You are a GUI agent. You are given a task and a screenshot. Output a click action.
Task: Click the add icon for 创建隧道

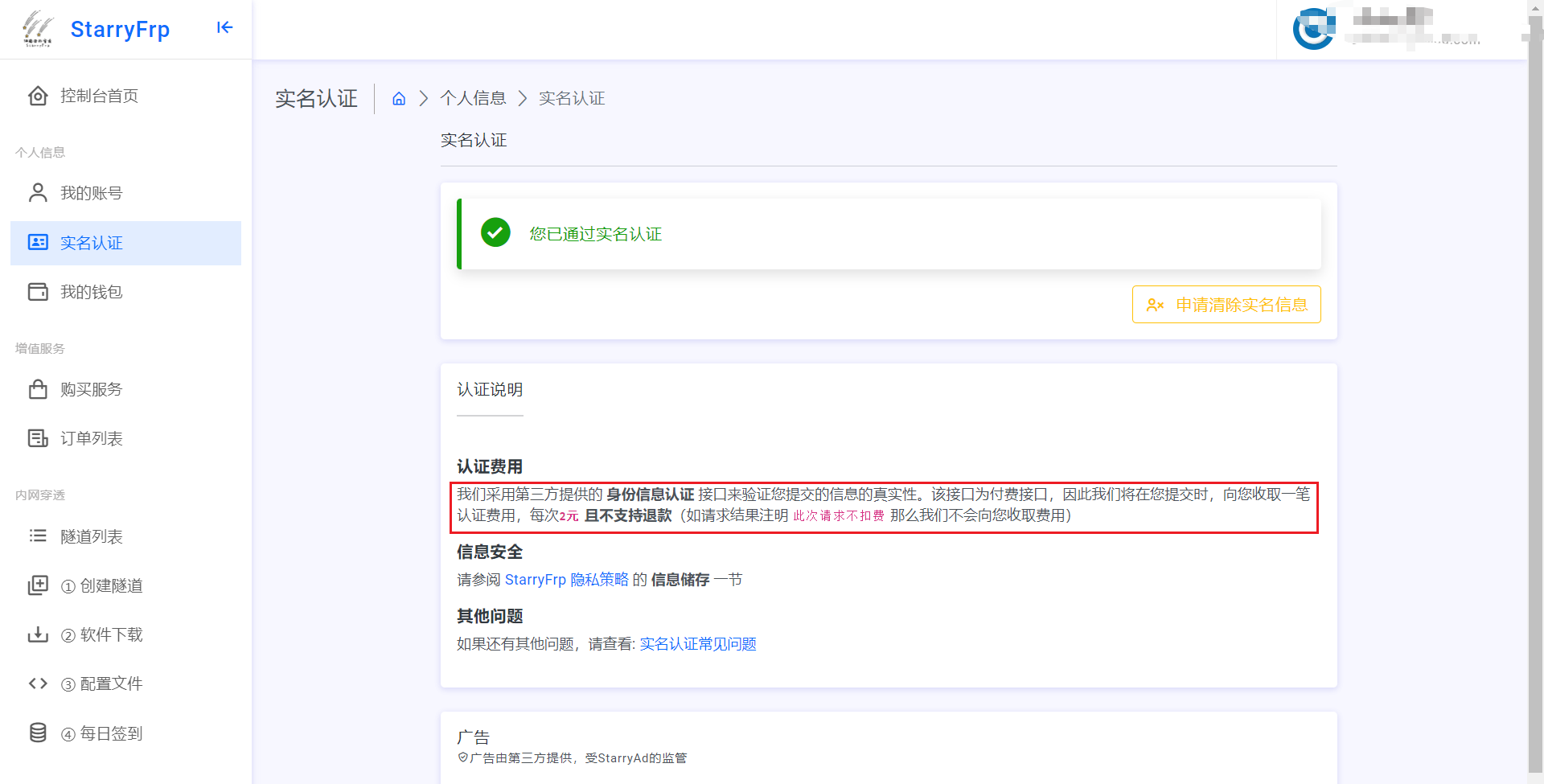(x=38, y=585)
